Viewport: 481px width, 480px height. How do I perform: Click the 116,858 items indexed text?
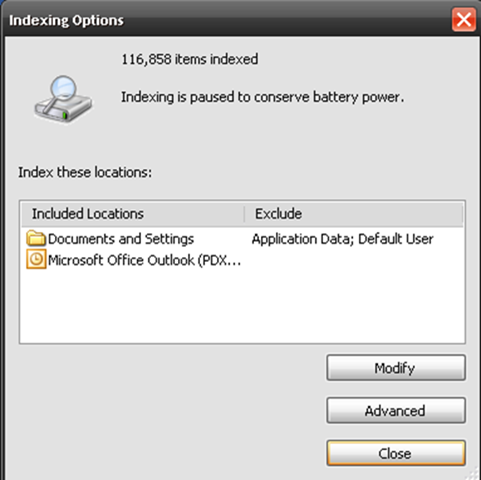[189, 59]
